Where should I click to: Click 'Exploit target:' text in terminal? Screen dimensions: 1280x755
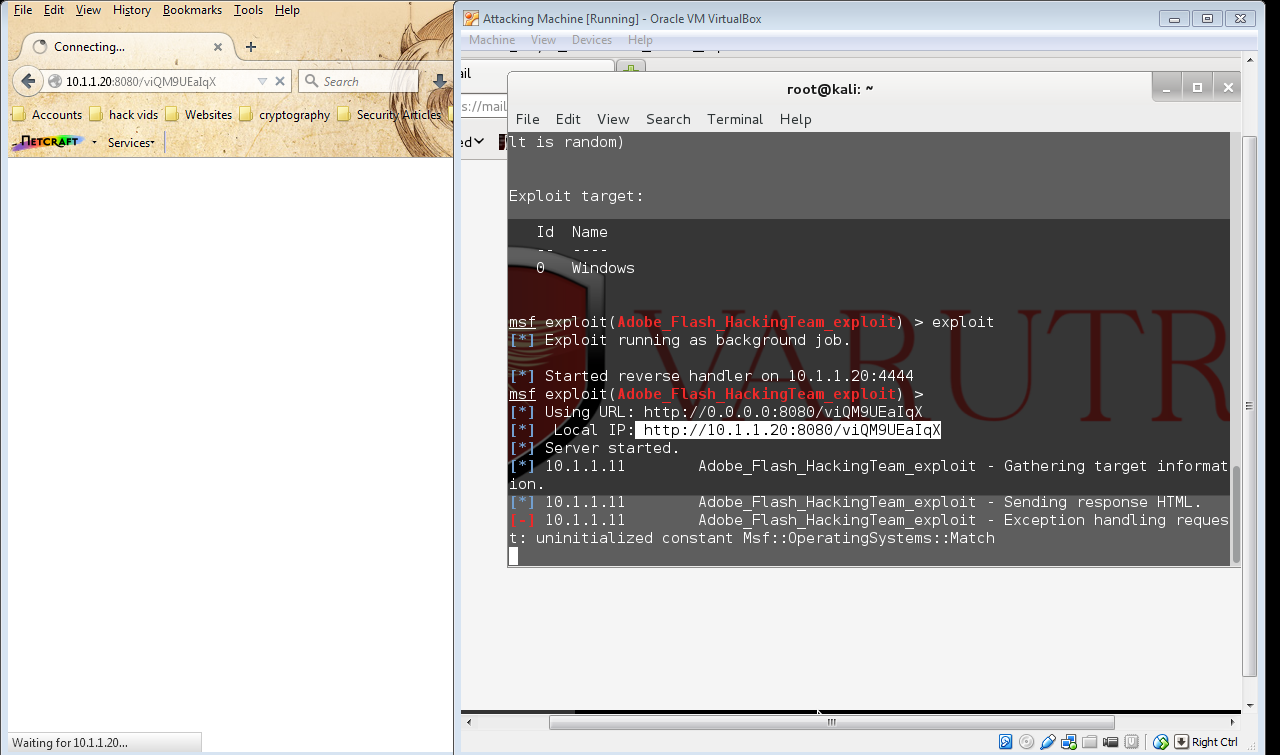[x=576, y=196]
